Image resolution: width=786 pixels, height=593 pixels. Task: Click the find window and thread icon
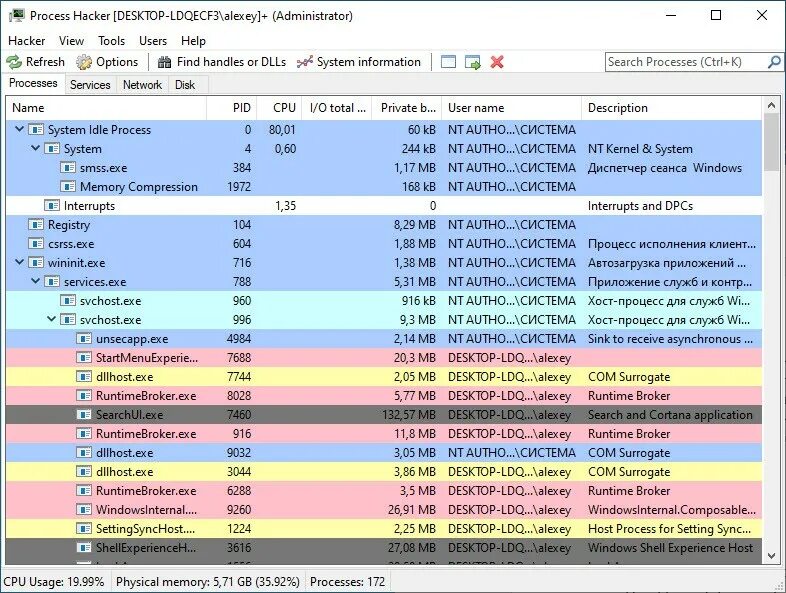point(473,62)
